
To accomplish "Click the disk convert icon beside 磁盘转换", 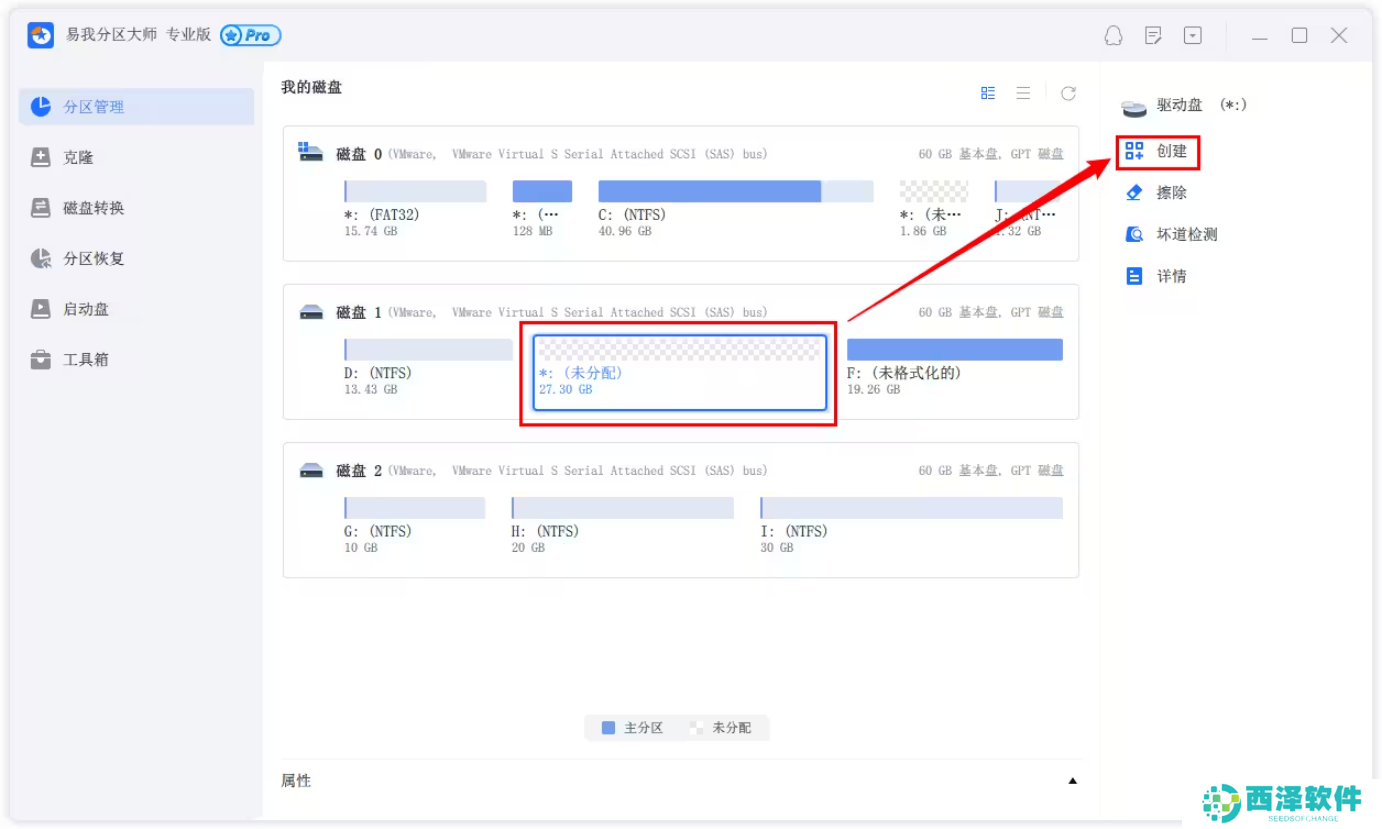I will 41,208.
